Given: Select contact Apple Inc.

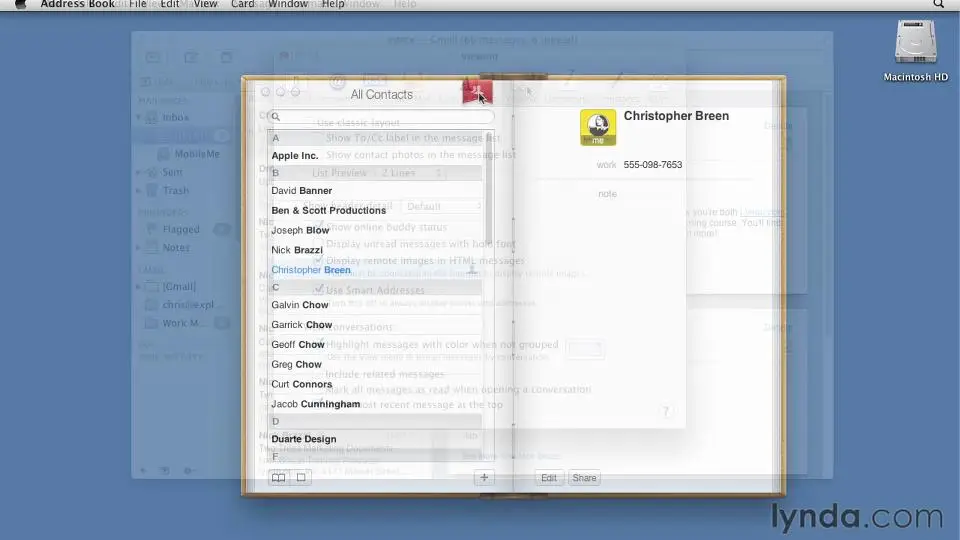Looking at the screenshot, I should pyautogui.click(x=295, y=156).
